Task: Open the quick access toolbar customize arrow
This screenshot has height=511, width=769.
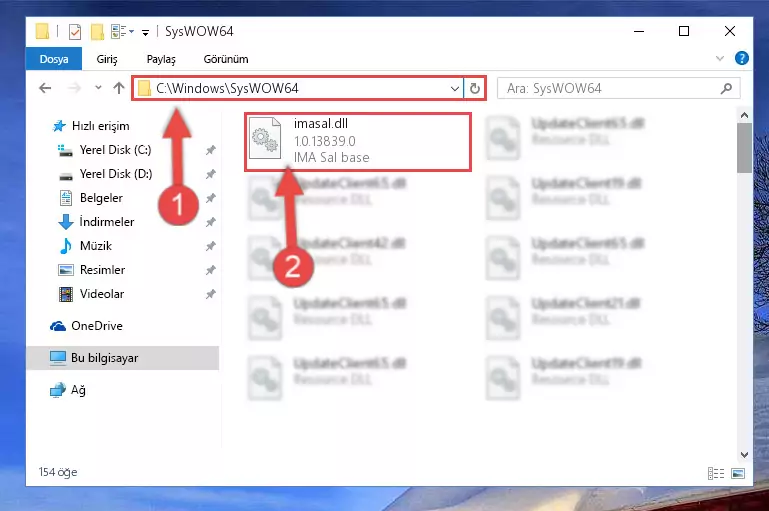Action: [145, 33]
